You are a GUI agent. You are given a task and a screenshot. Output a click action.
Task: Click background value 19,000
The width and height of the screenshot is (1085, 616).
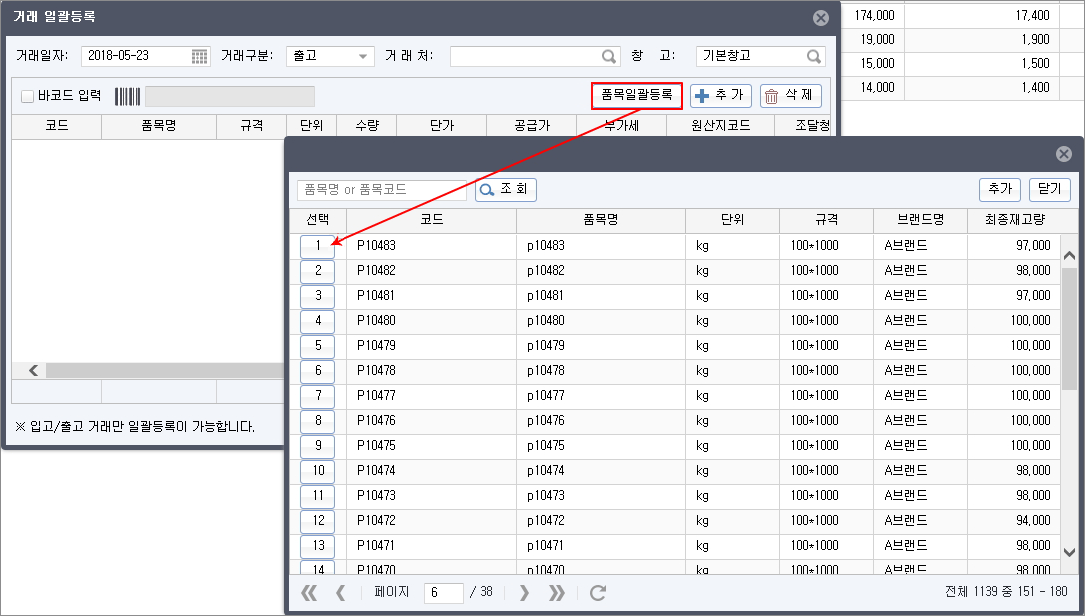click(877, 39)
